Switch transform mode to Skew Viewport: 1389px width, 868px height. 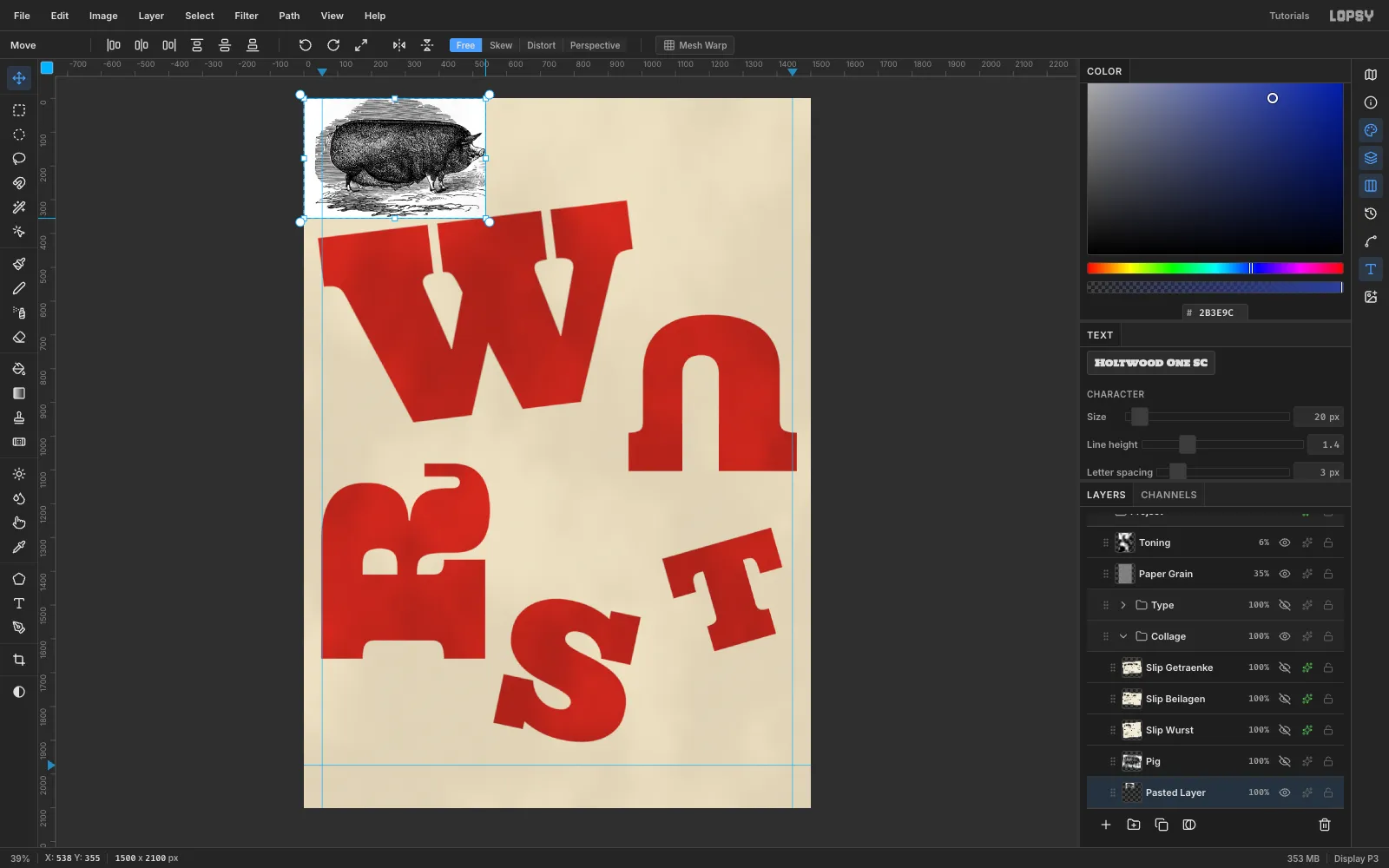pyautogui.click(x=501, y=45)
